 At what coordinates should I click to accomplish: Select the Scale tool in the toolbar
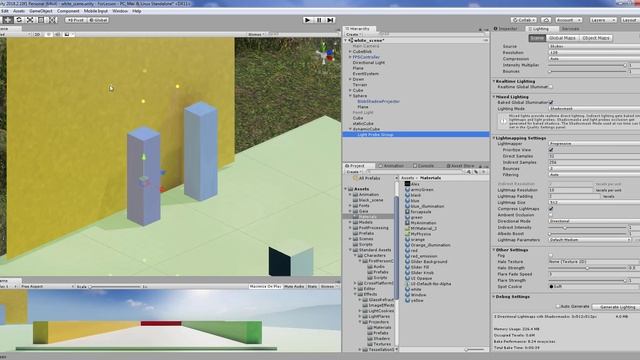tap(30, 20)
